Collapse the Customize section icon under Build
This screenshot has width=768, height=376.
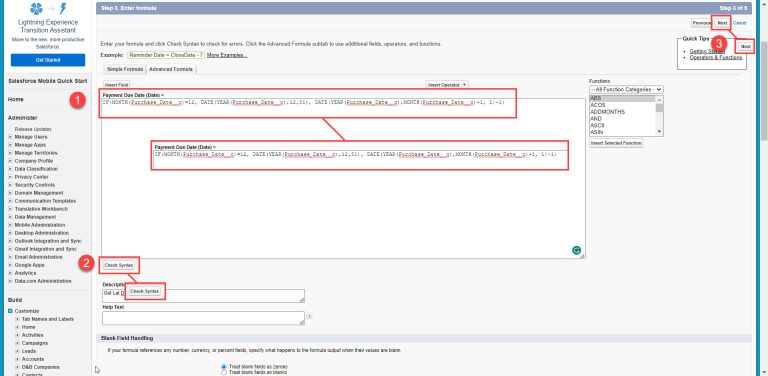pos(10,311)
